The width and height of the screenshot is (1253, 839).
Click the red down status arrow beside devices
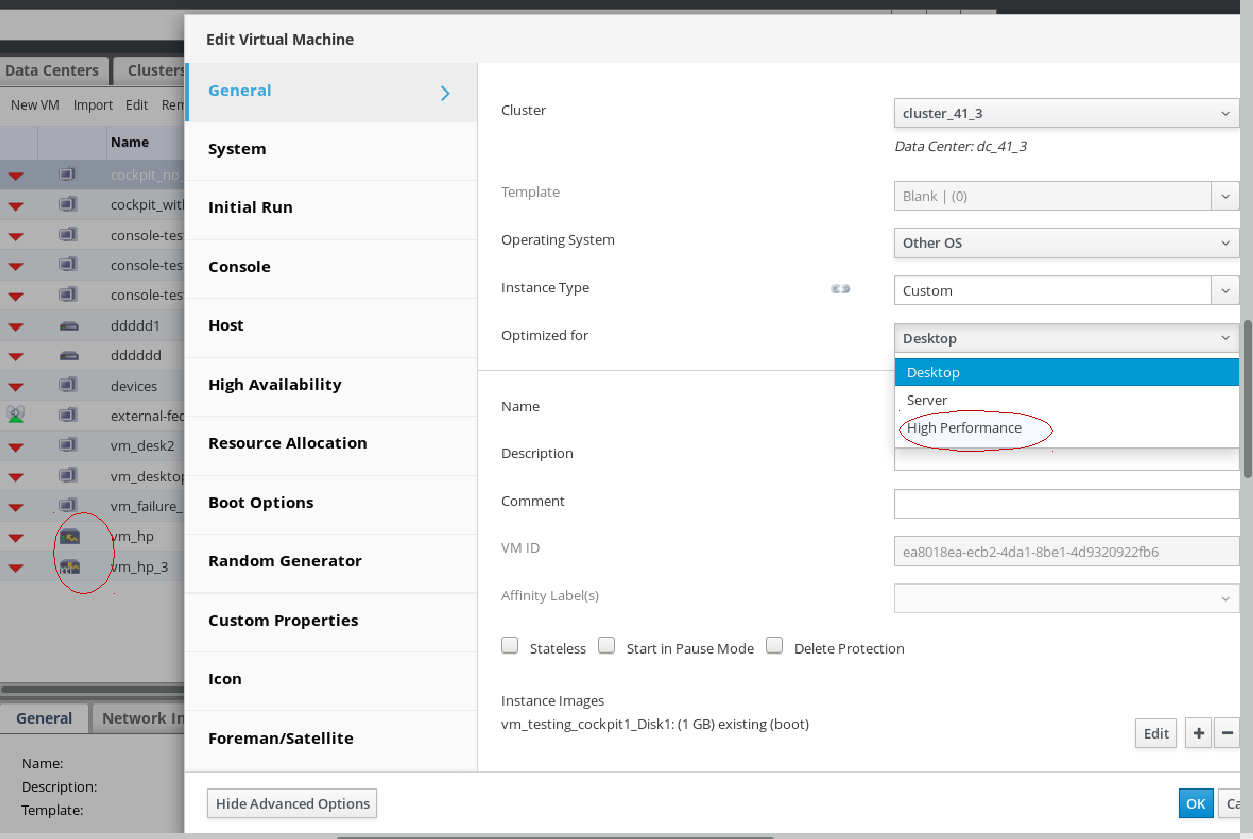click(16, 386)
